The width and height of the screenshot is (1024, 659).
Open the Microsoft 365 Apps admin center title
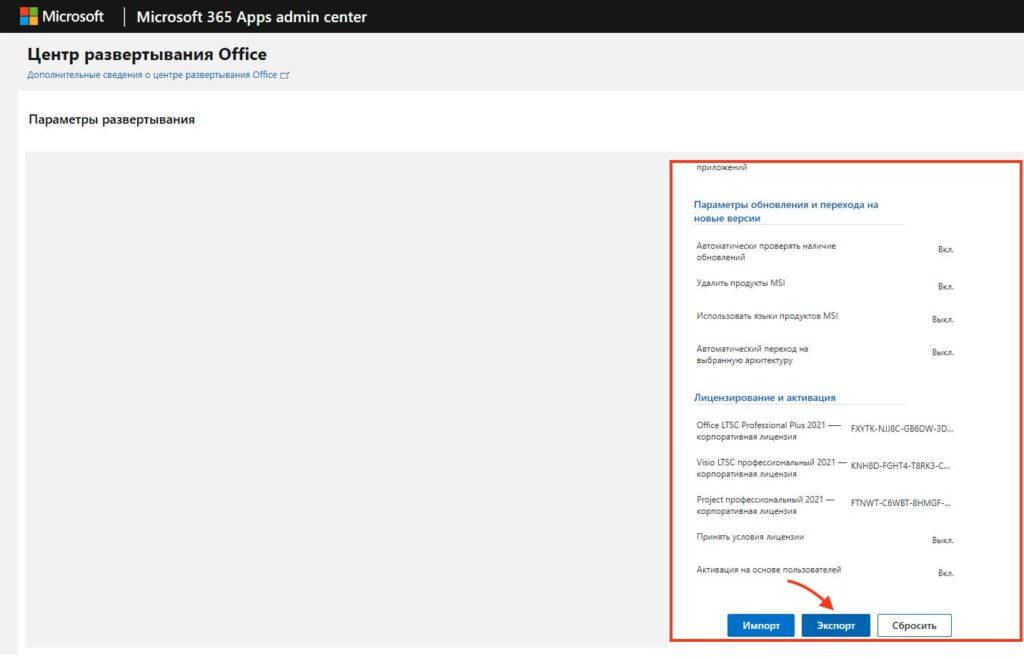coord(251,17)
